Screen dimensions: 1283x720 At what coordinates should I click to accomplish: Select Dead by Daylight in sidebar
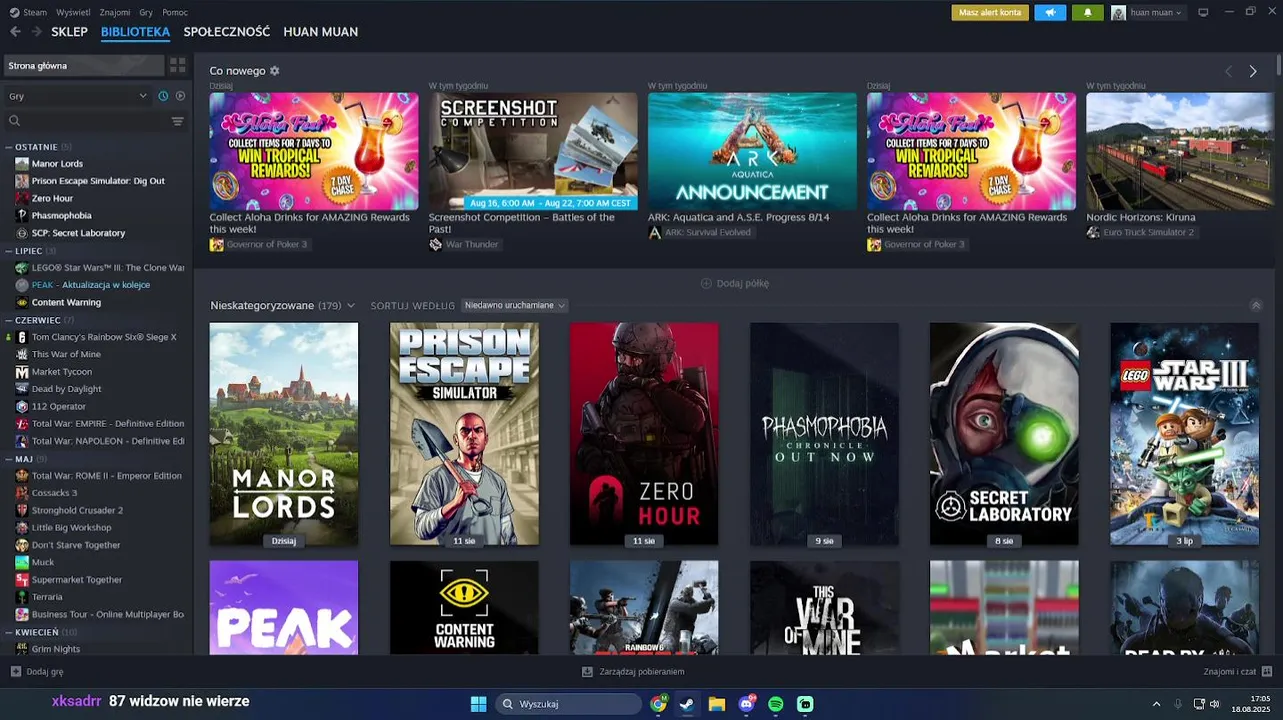[66, 389]
